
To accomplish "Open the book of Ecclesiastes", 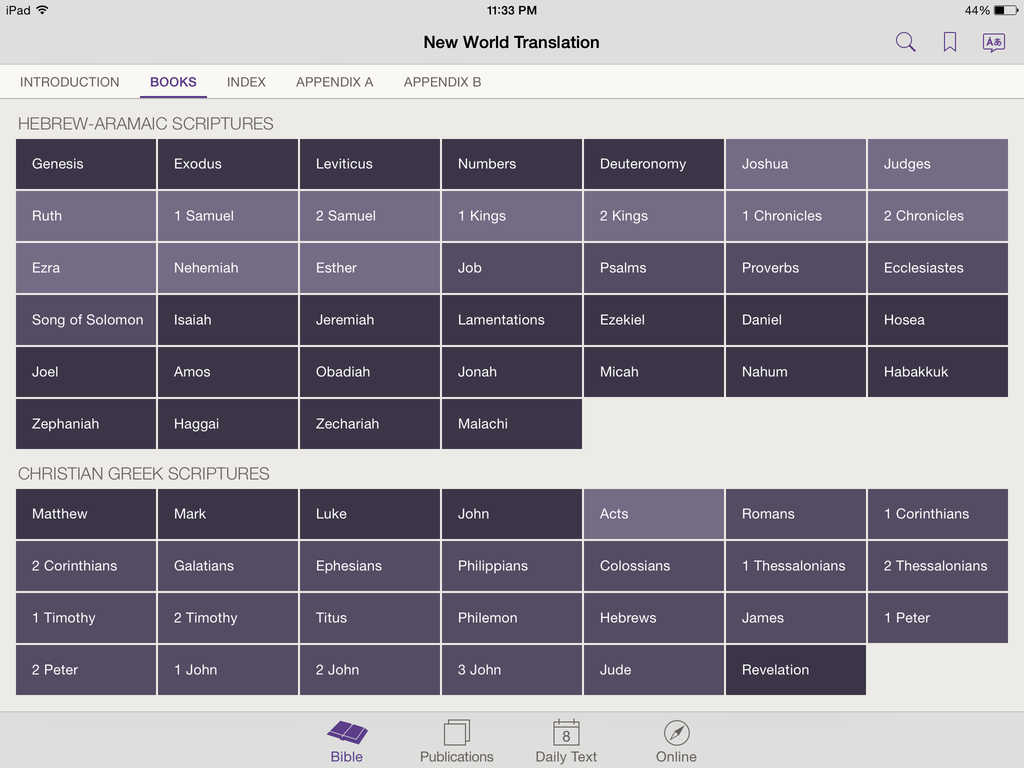I will 938,268.
